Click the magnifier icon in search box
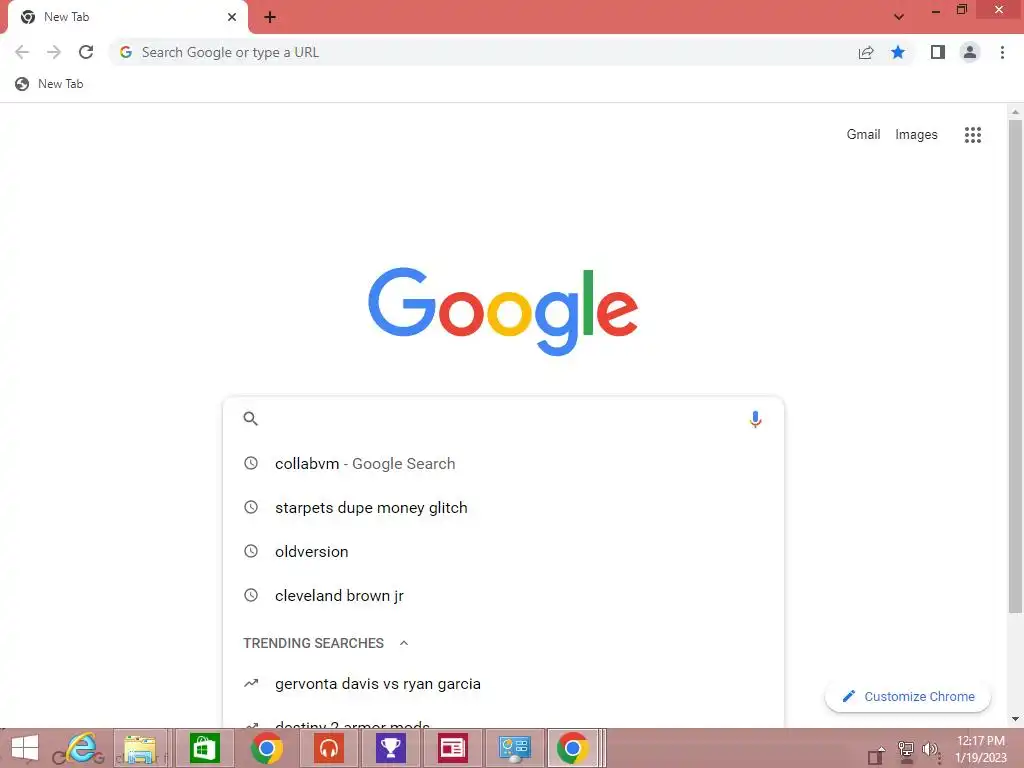 [251, 419]
